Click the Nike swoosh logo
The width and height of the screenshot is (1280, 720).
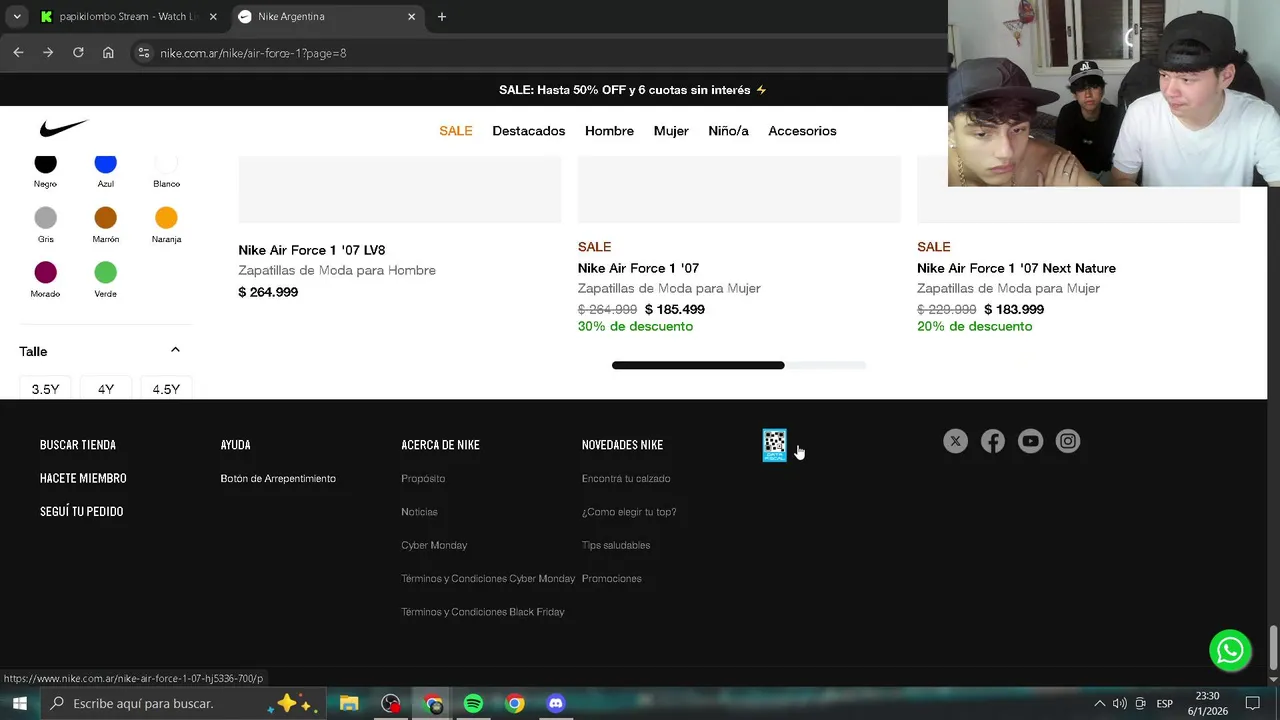tap(64, 129)
